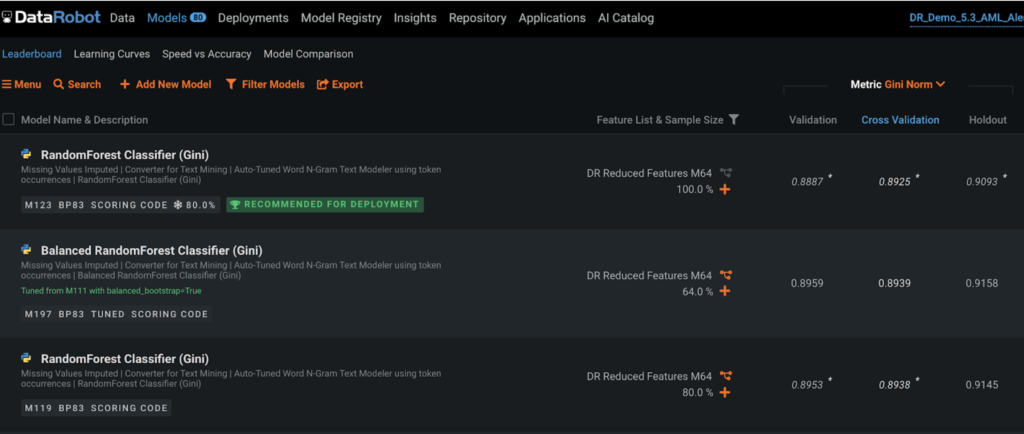
Task: Click the 0.9158 holdout score
Action: (982, 283)
